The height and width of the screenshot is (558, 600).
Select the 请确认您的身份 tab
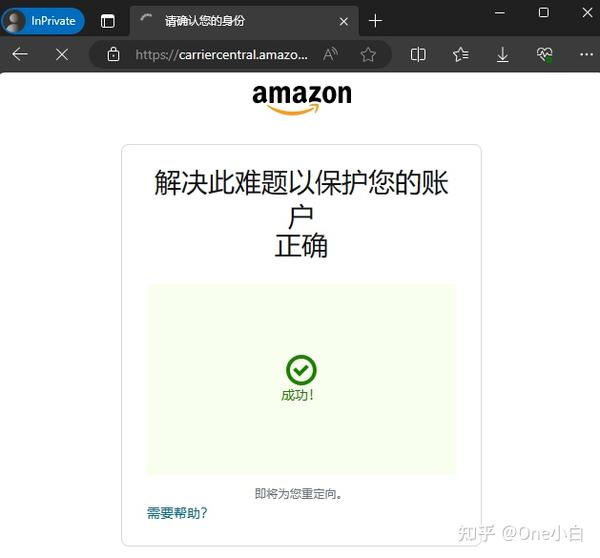pyautogui.click(x=244, y=21)
